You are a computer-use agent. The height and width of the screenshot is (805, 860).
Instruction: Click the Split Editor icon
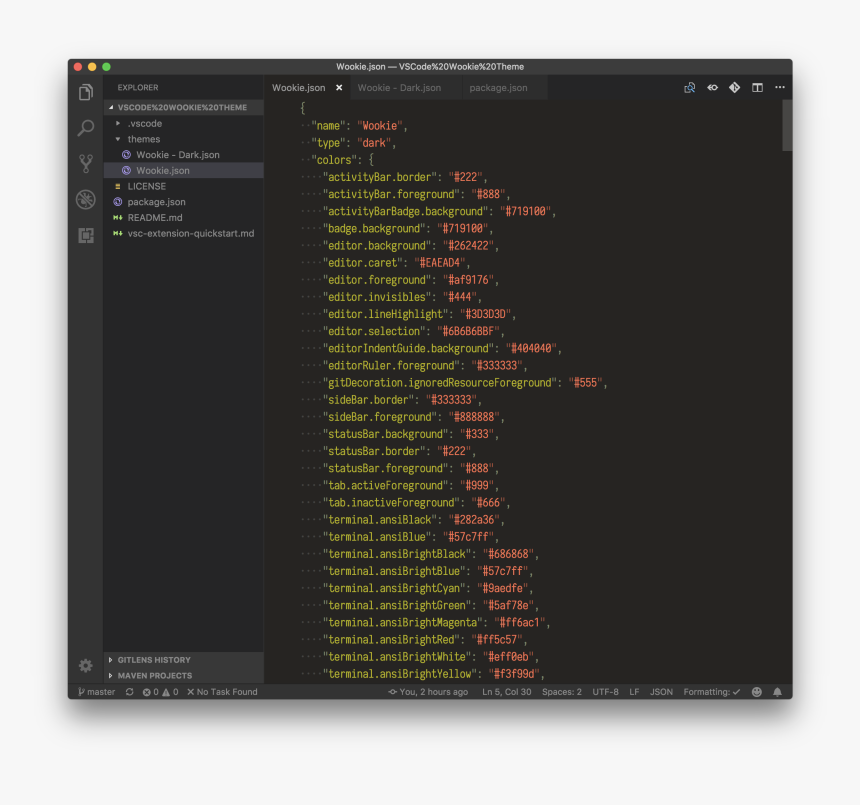pyautogui.click(x=756, y=87)
